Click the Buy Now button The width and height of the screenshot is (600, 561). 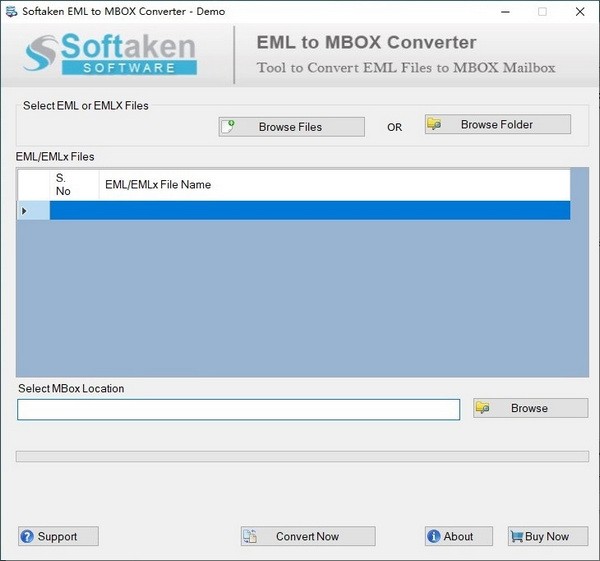click(x=548, y=536)
